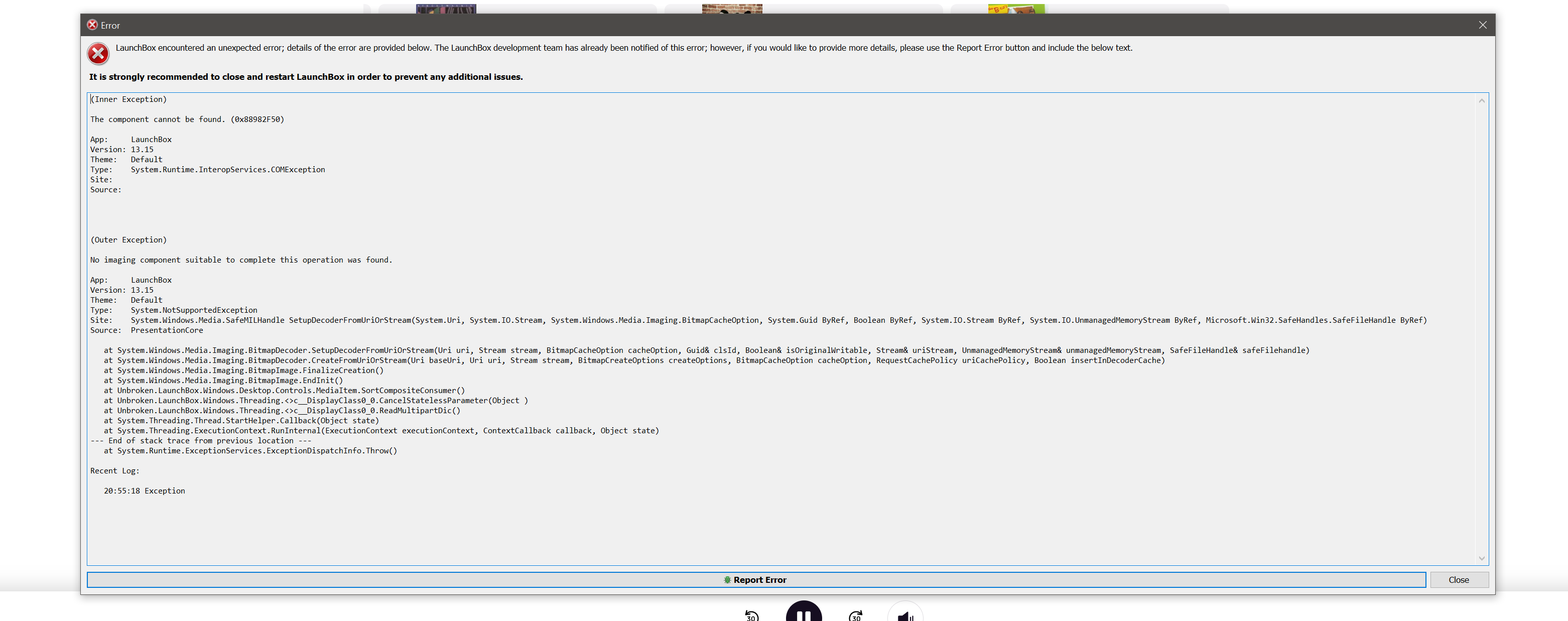The width and height of the screenshot is (1568, 621).
Task: Click the 'Error' title text in the title bar
Action: tap(110, 26)
